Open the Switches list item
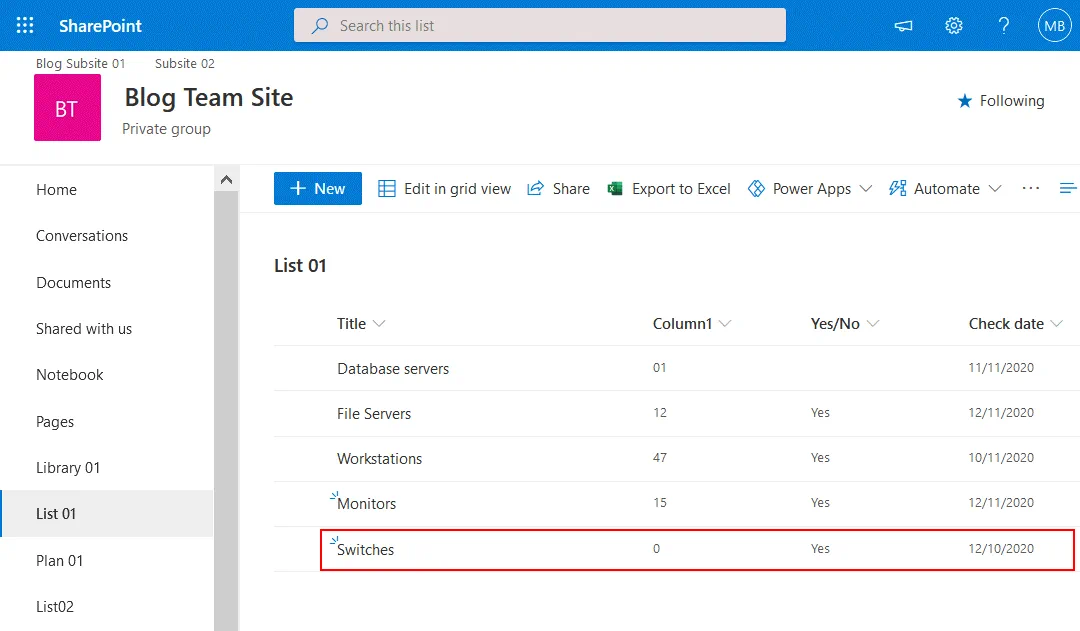Screen dimensions: 1080x631 366,550
